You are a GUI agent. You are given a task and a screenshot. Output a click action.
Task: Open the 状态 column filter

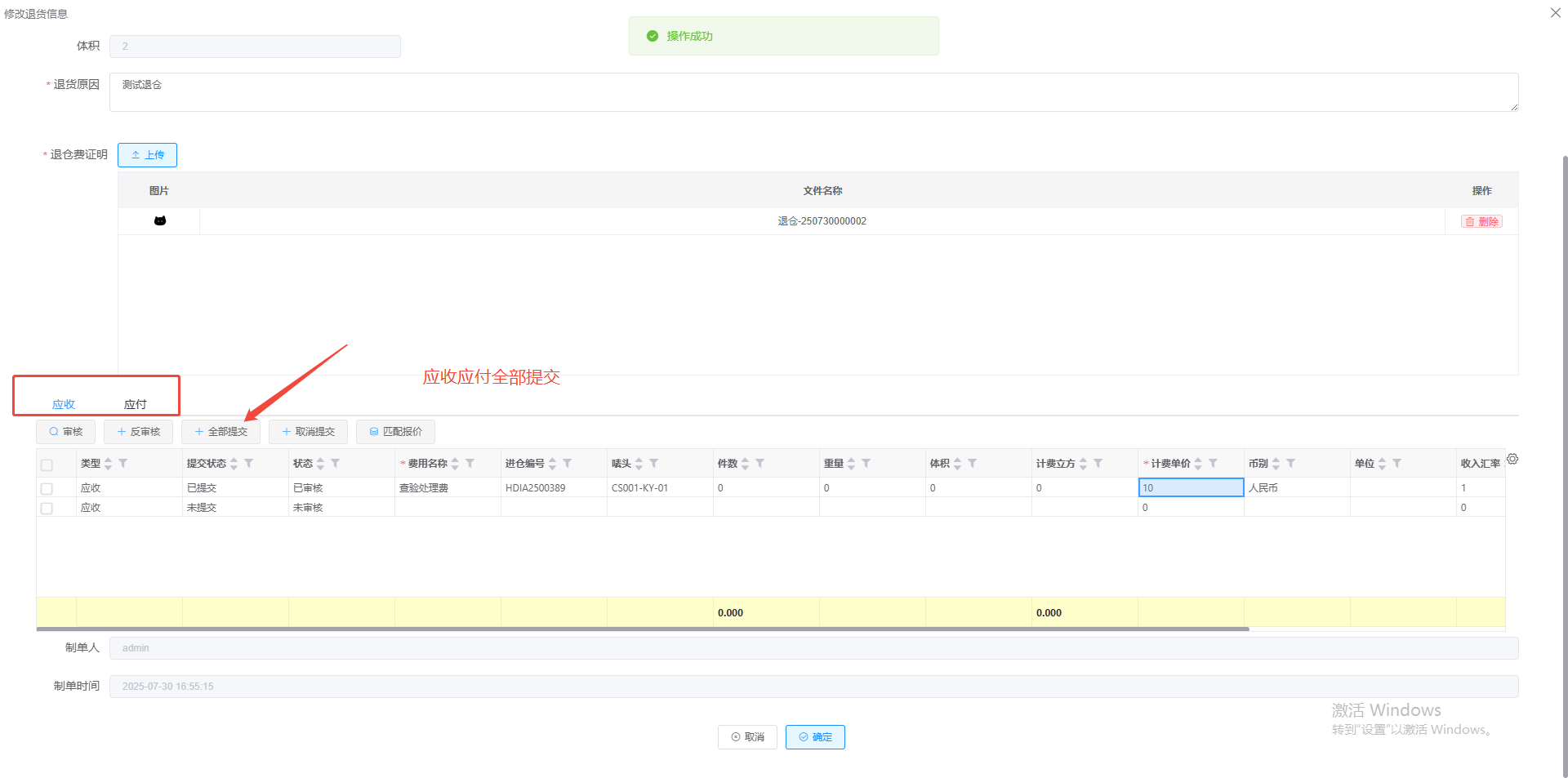[335, 464]
